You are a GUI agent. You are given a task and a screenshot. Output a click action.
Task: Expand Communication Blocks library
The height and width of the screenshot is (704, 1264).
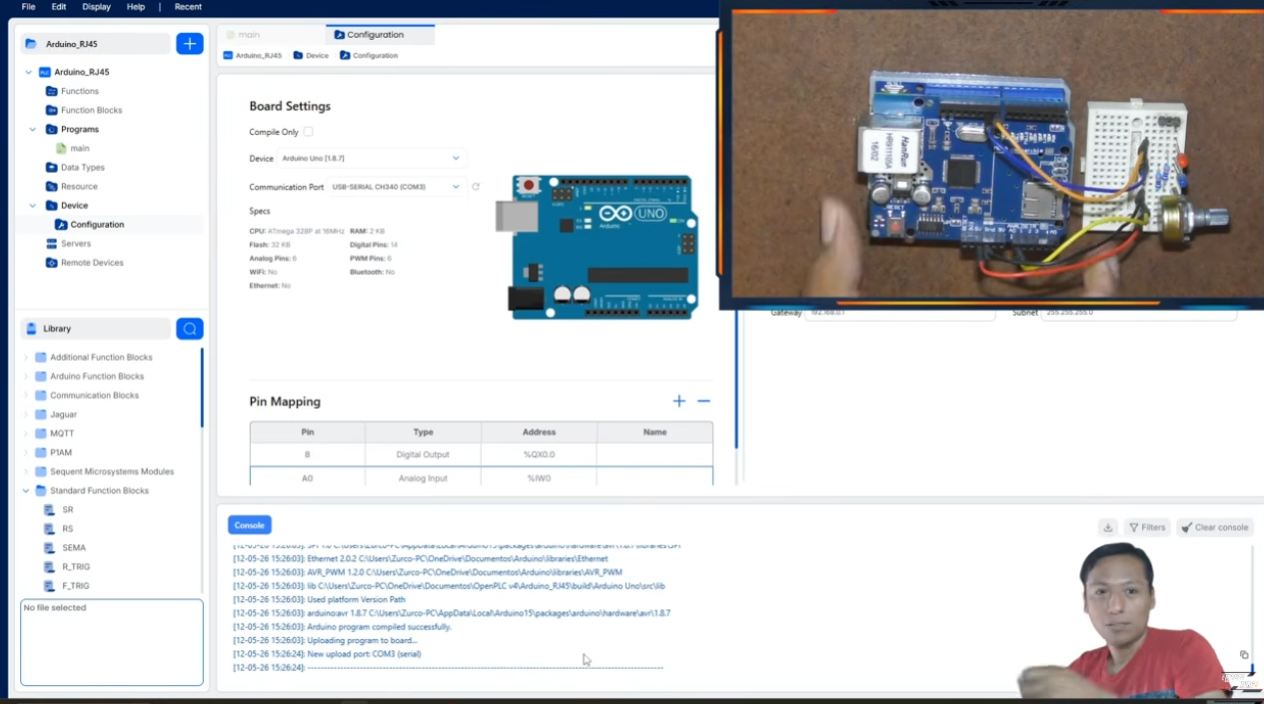[26, 395]
